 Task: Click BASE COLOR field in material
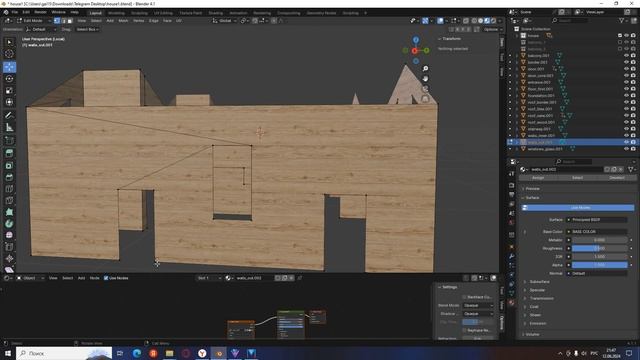(x=597, y=231)
